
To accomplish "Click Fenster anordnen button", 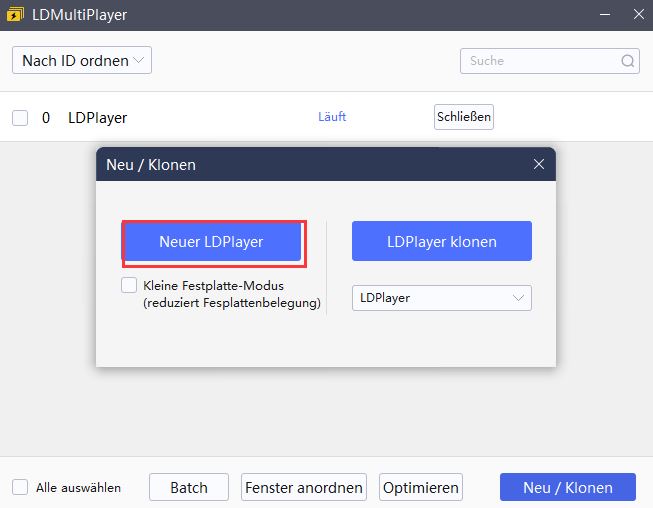I will [304, 487].
